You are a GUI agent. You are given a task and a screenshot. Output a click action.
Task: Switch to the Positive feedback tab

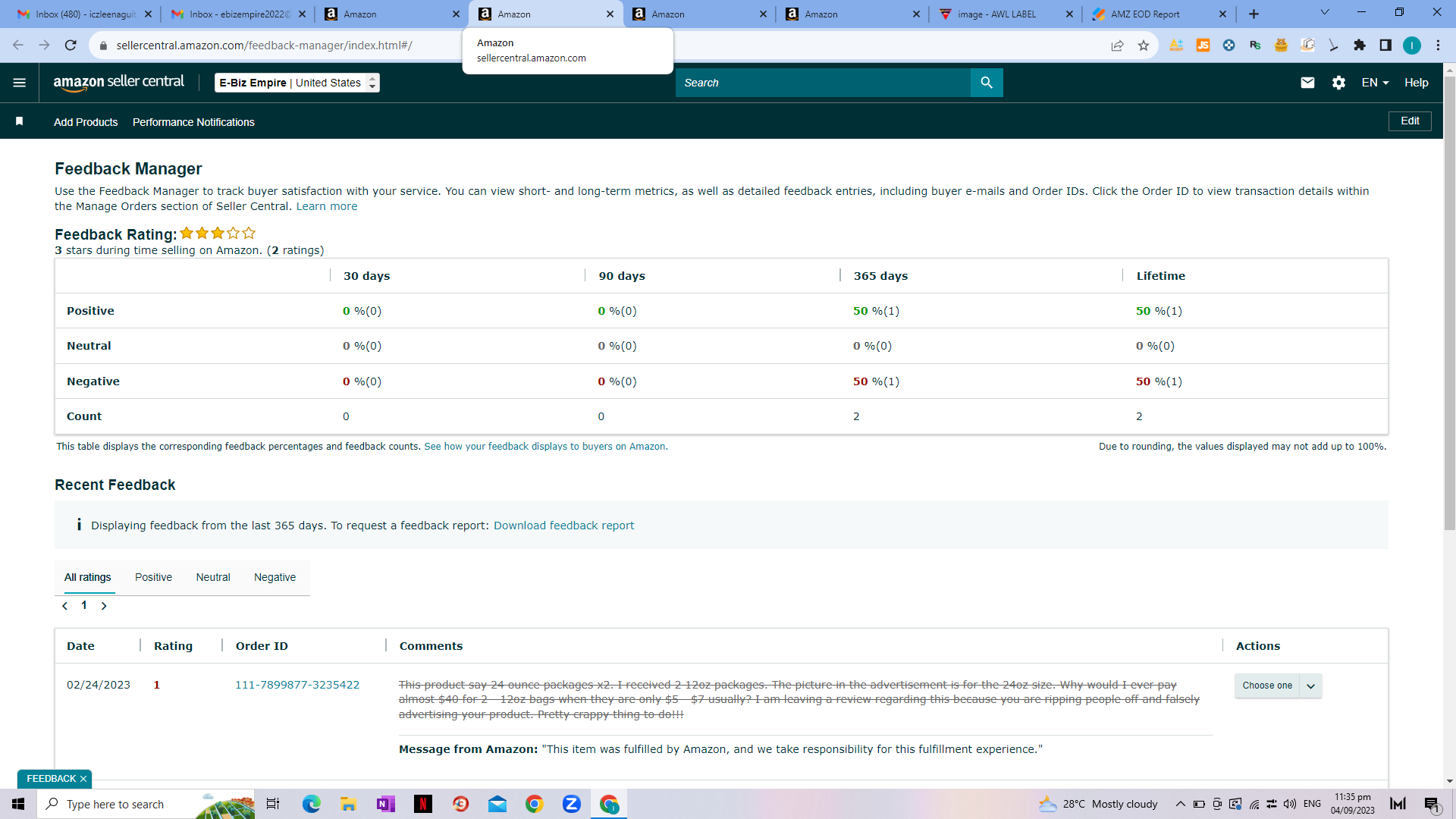click(x=153, y=577)
